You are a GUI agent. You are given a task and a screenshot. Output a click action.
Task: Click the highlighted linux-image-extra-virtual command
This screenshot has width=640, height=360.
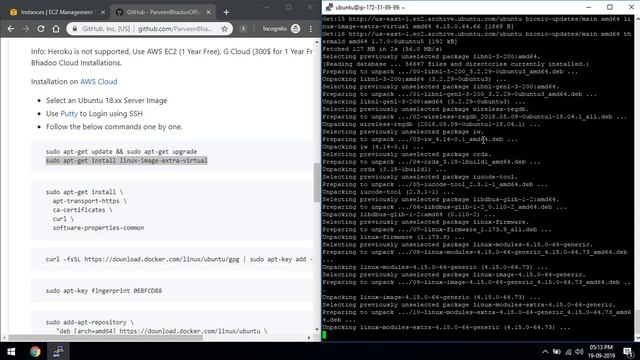pos(127,160)
